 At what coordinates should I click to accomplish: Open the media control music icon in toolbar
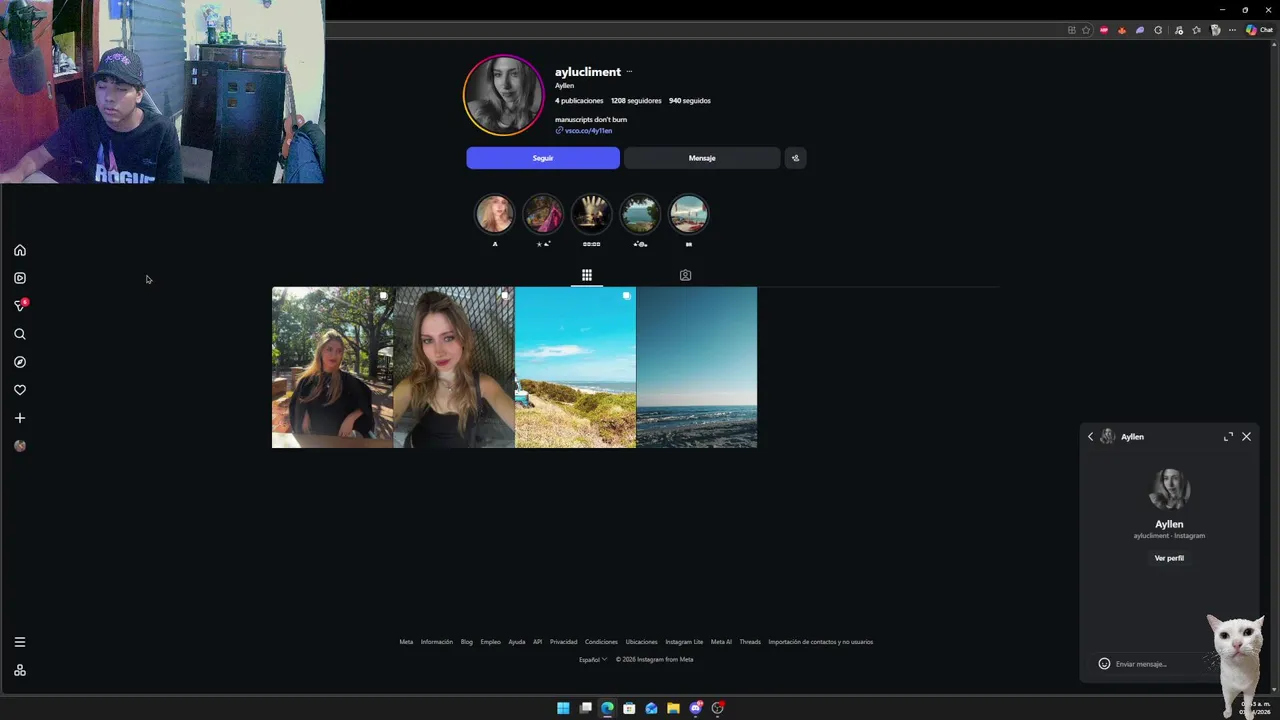(x=1179, y=30)
